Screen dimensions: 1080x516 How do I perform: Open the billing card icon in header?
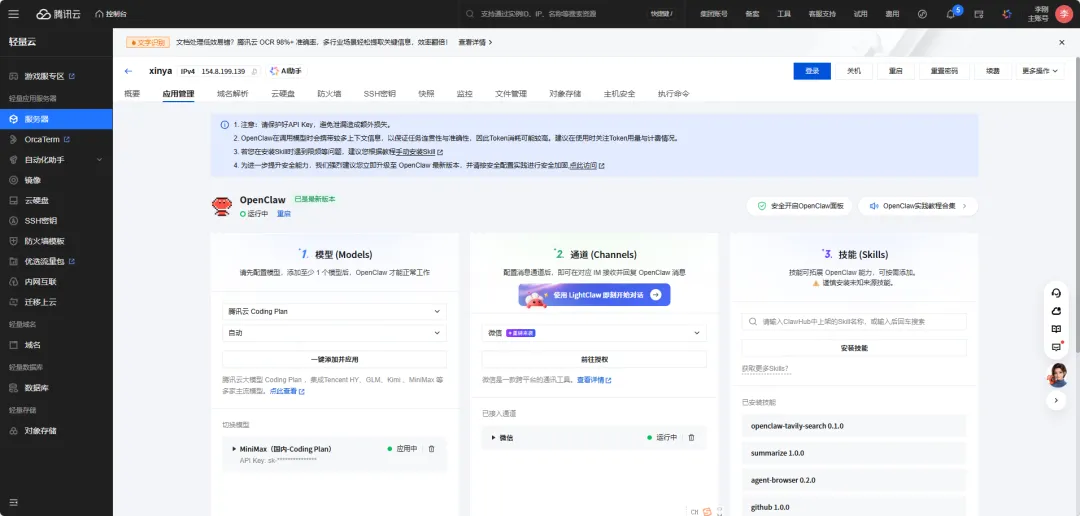[978, 14]
